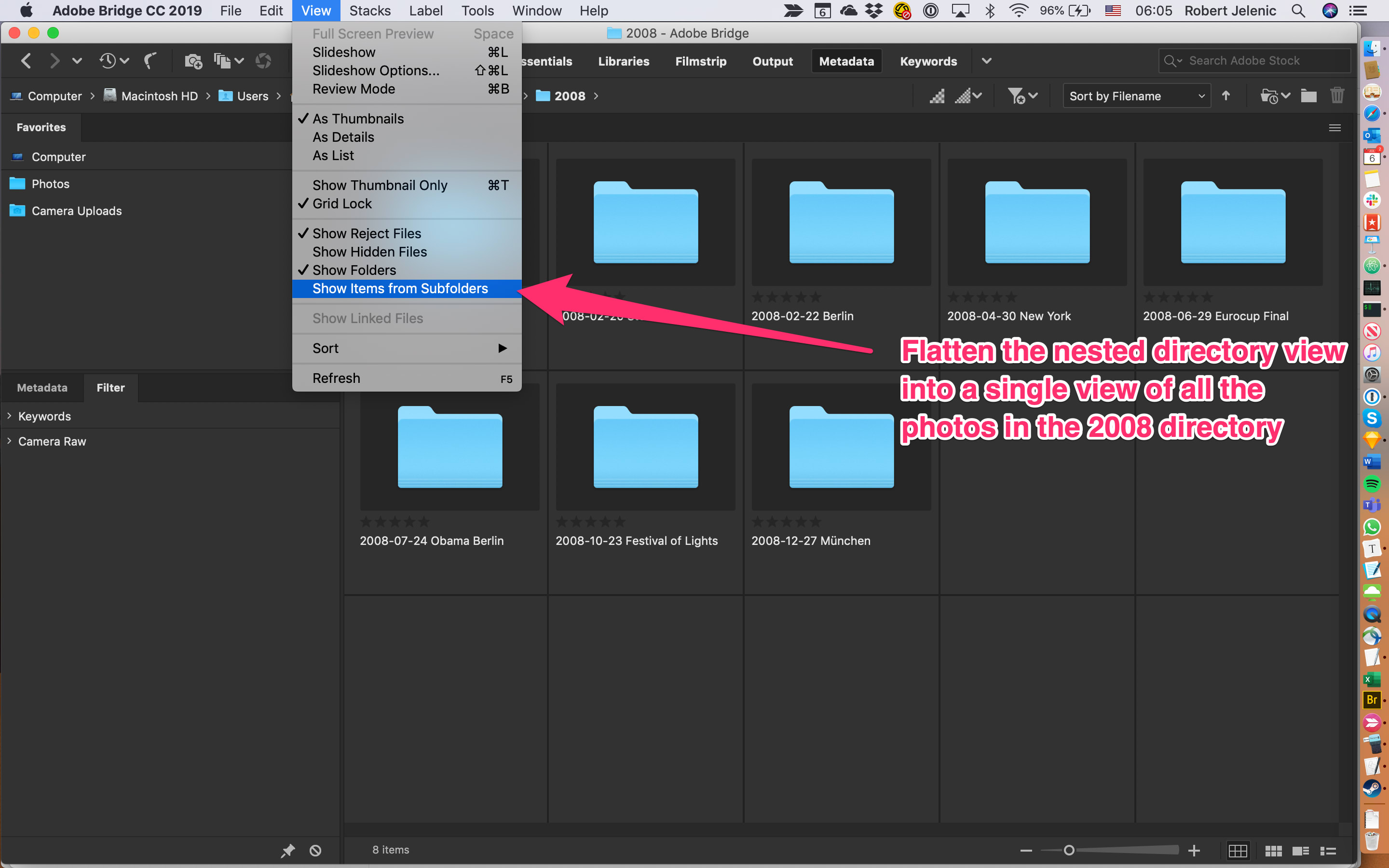Uncheck Grid Lock in View menu
The height and width of the screenshot is (868, 1389).
[x=407, y=204]
